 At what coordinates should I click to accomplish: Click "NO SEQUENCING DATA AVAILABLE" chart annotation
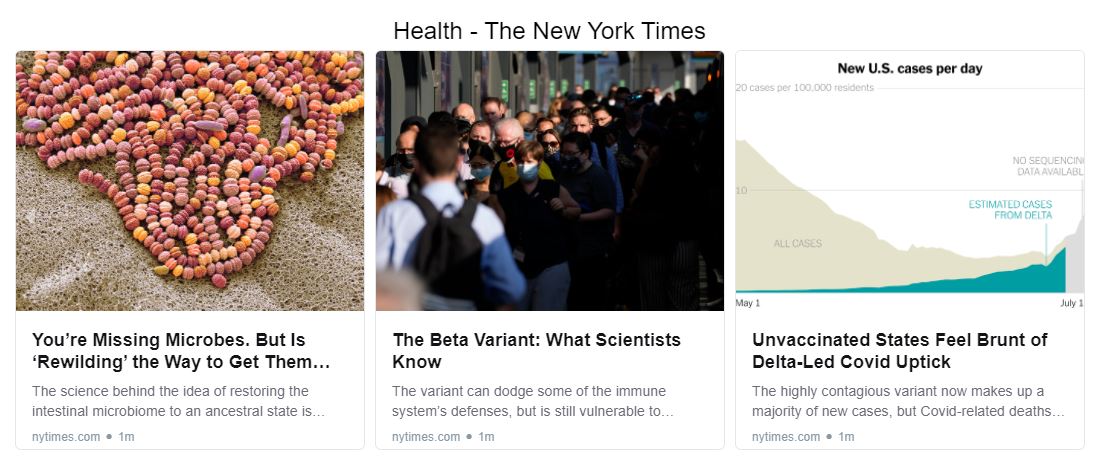point(1048,166)
